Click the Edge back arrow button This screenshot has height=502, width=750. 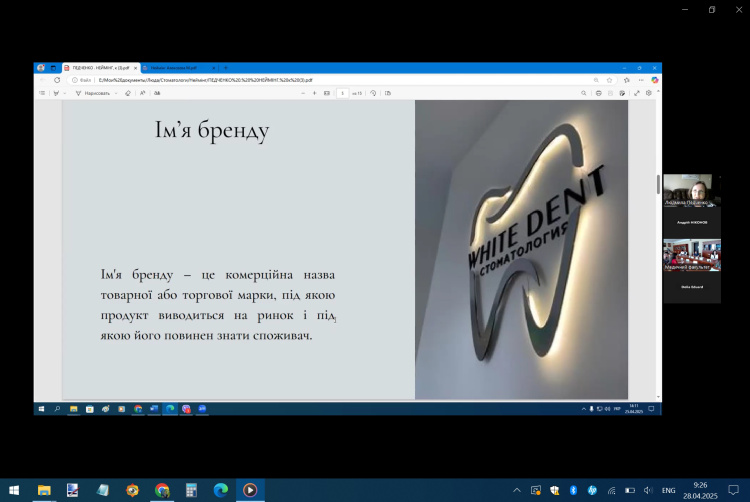pos(42,80)
